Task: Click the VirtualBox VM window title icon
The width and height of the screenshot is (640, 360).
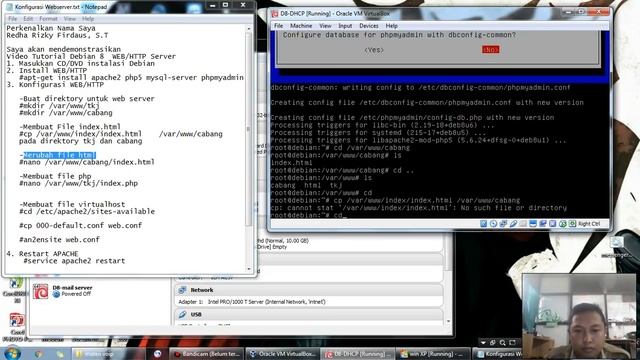Action: pyautogui.click(x=275, y=13)
